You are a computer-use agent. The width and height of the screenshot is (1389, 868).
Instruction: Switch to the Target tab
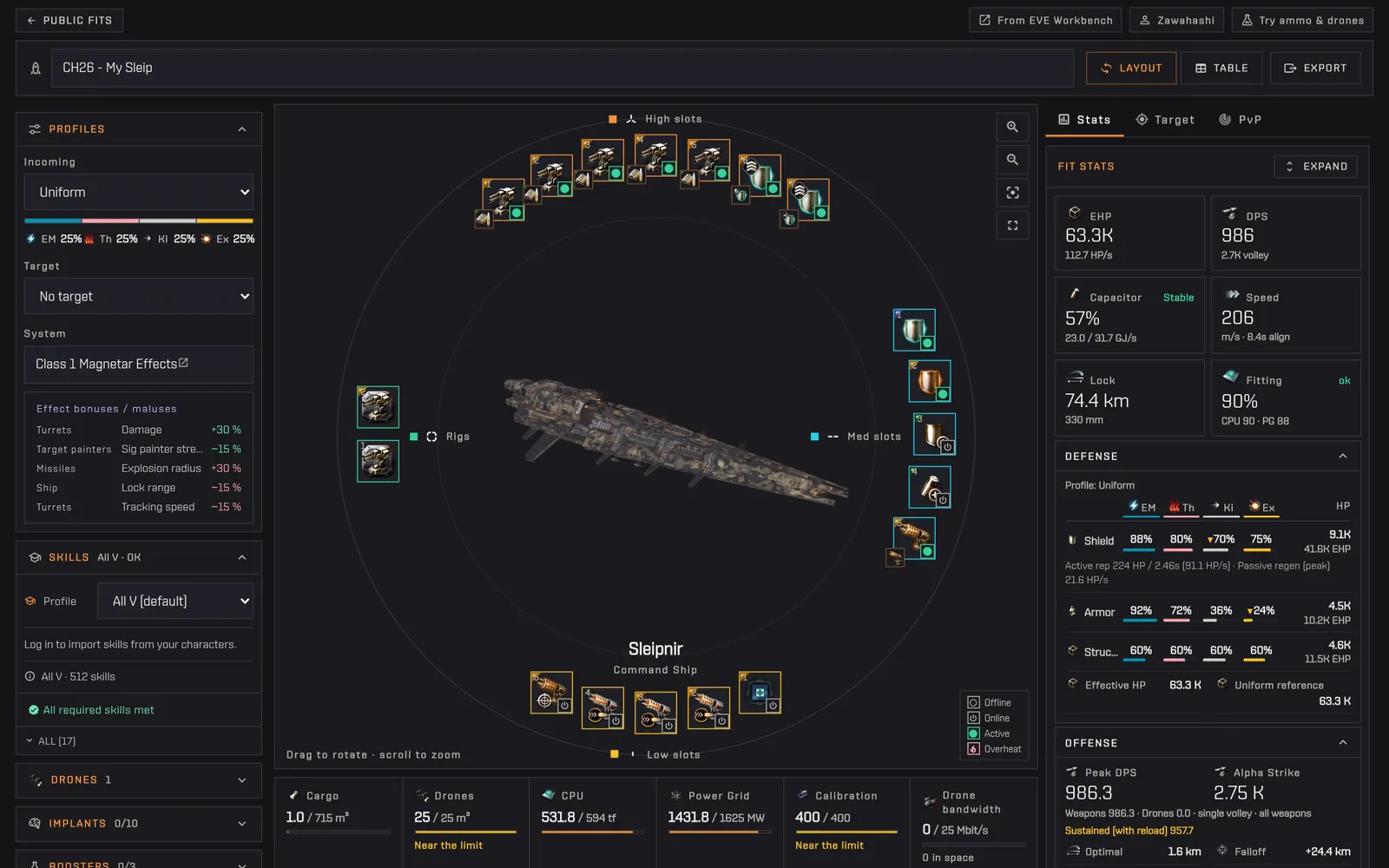pos(1165,120)
